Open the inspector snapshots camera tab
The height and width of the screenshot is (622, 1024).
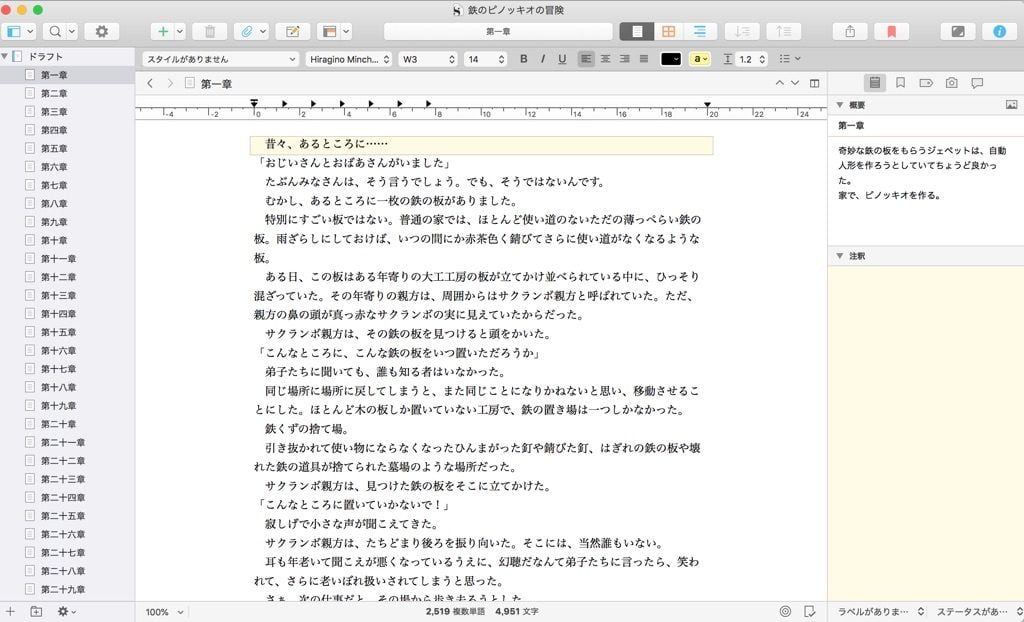952,83
